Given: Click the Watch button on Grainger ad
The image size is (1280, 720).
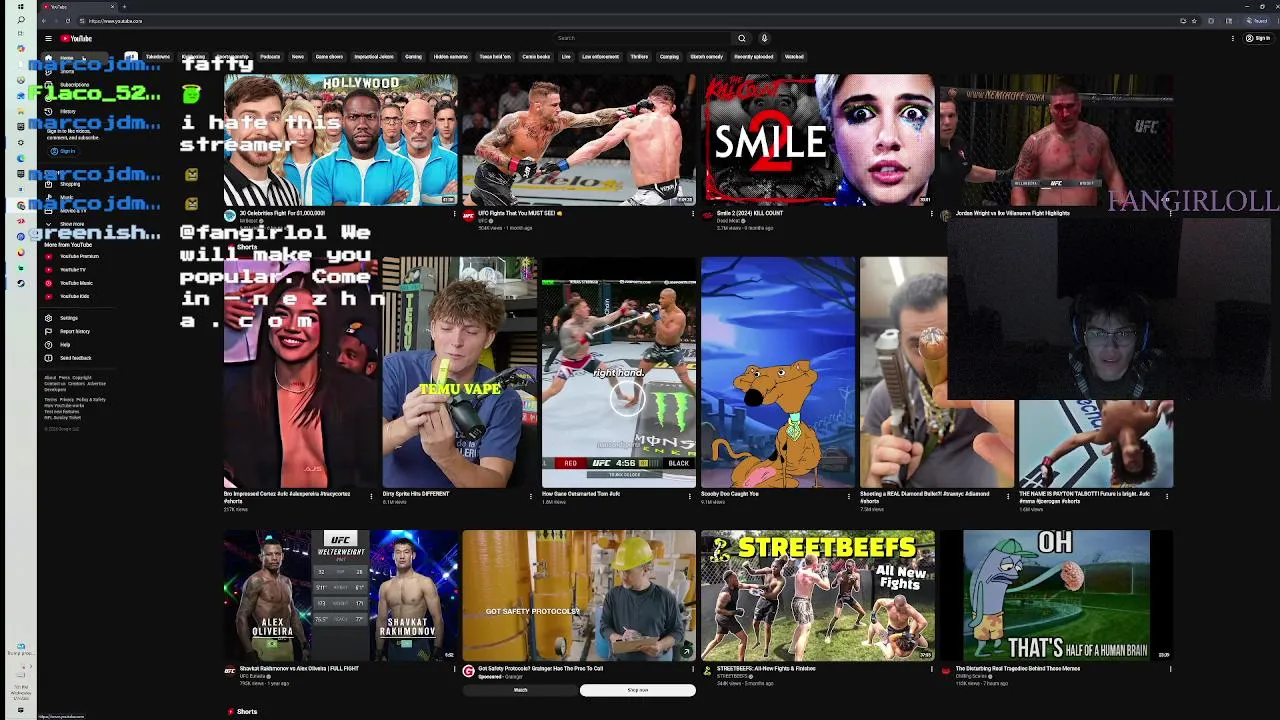Looking at the screenshot, I should pos(520,690).
